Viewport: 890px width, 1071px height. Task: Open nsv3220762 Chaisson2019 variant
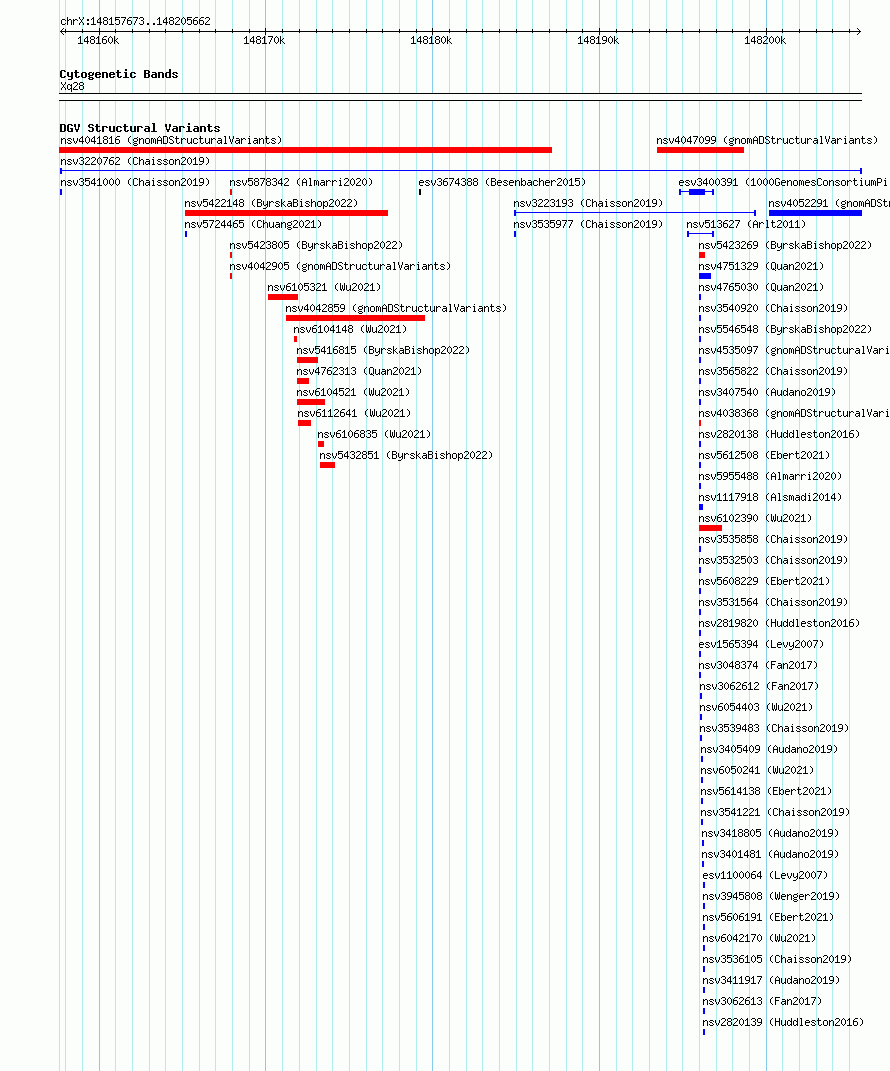click(135, 161)
